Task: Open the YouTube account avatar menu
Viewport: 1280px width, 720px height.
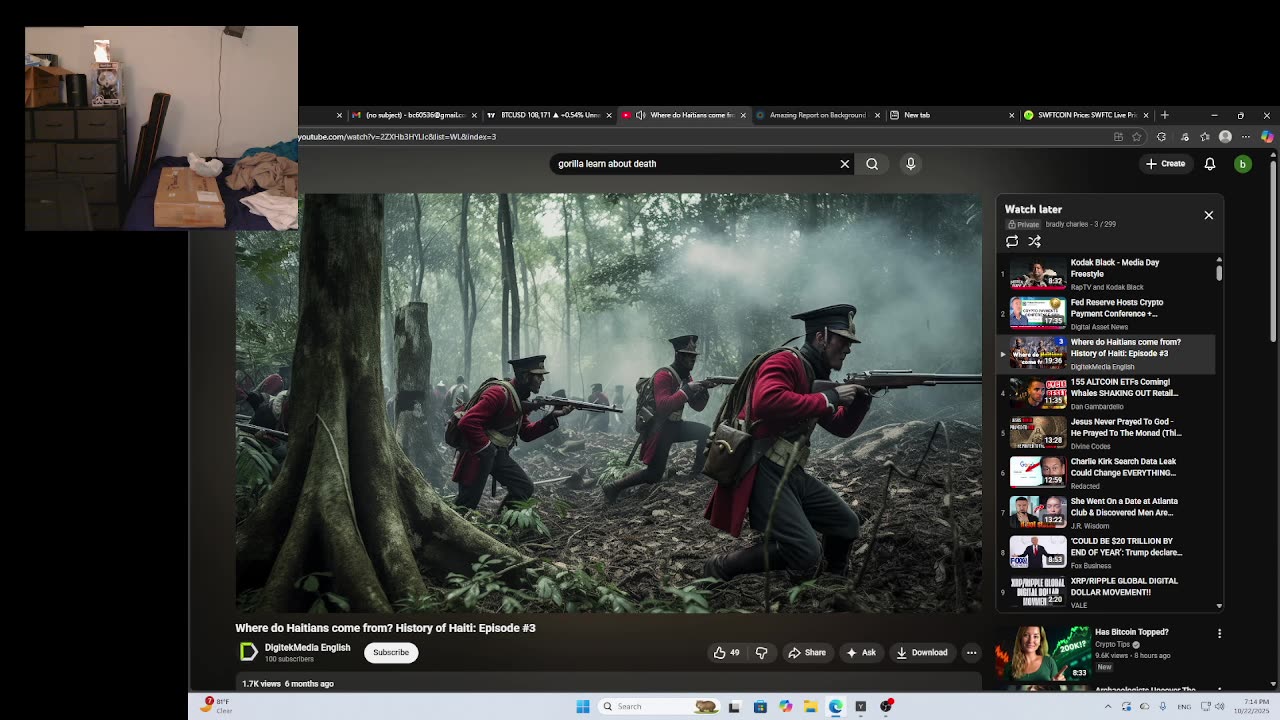Action: coord(1243,164)
